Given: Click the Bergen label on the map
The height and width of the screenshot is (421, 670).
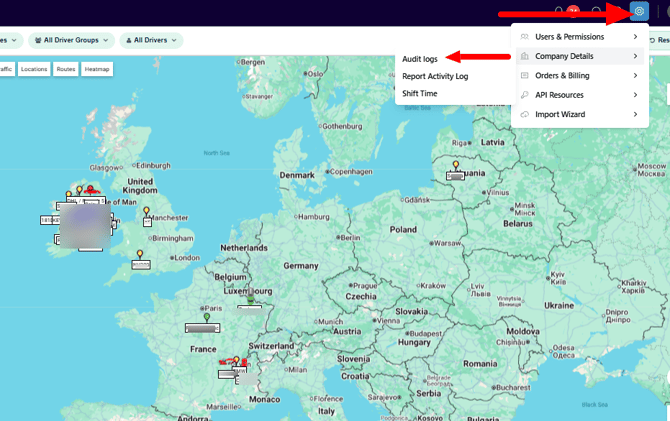Looking at the screenshot, I should point(253,62).
